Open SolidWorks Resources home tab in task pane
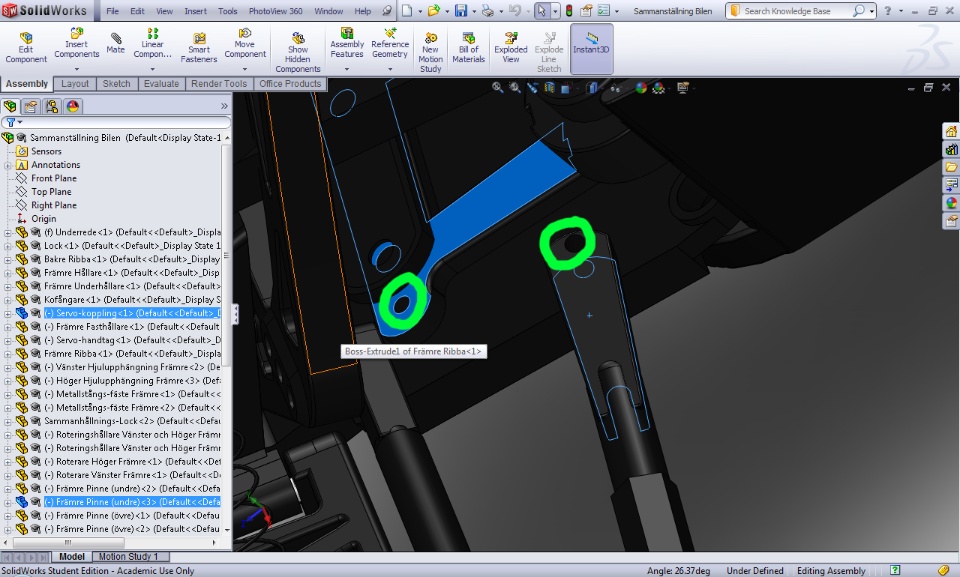The image size is (960, 577). [951, 131]
